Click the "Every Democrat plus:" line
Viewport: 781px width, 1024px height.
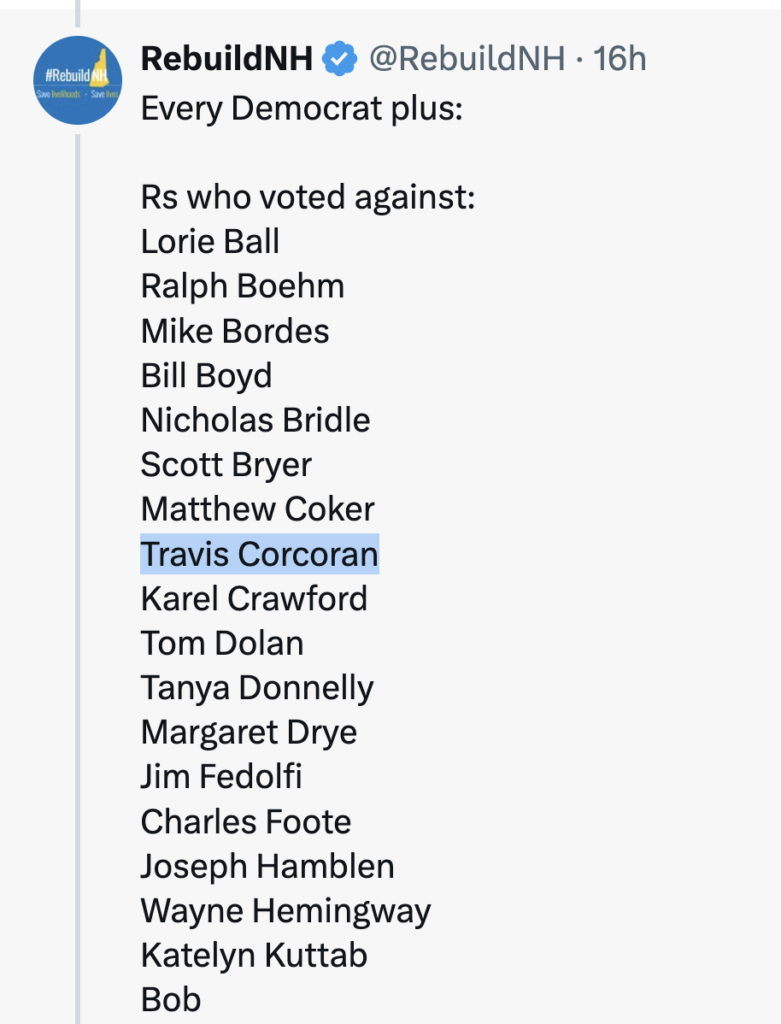coord(301,108)
